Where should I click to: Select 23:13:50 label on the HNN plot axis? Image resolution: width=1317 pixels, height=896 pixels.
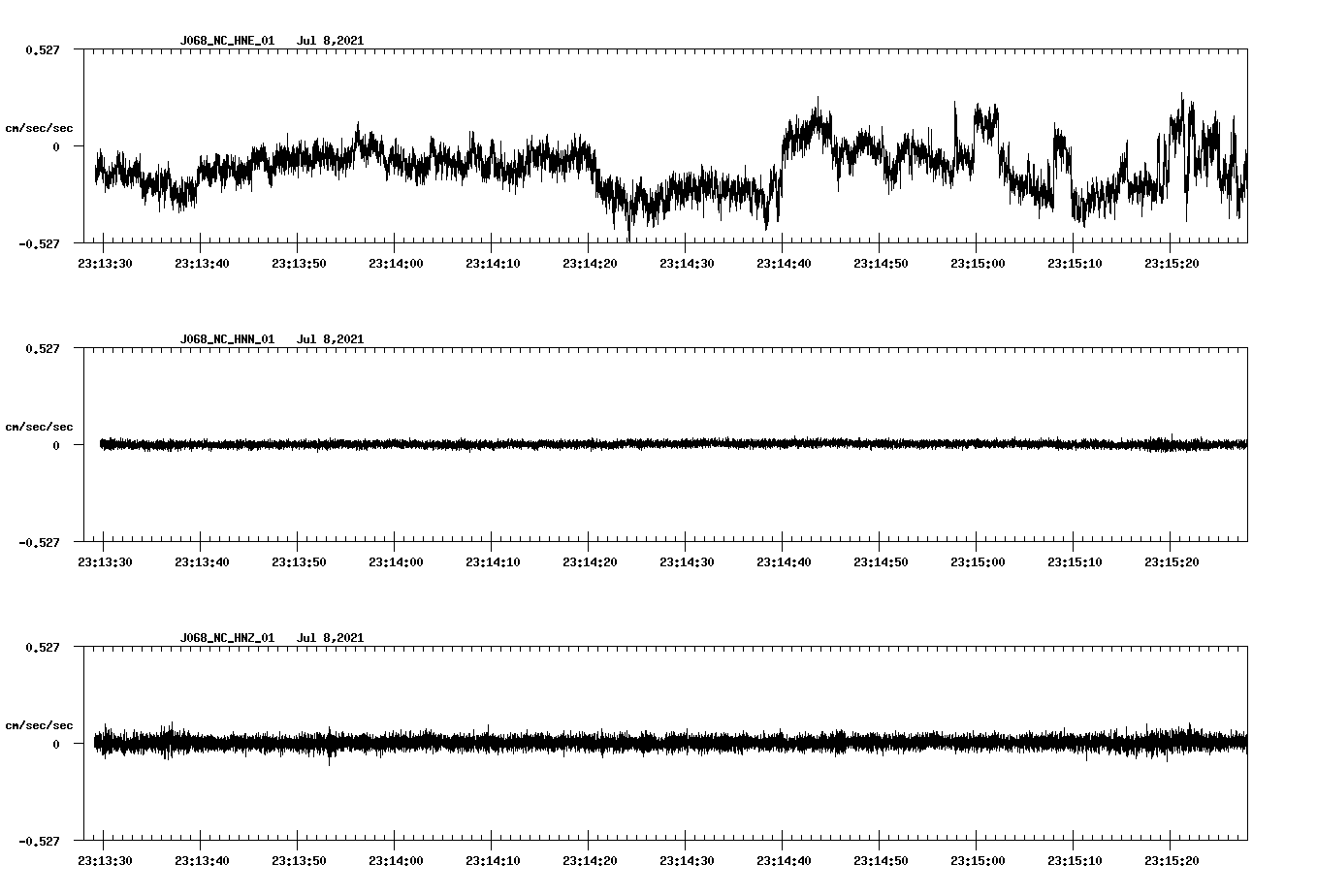tap(298, 561)
